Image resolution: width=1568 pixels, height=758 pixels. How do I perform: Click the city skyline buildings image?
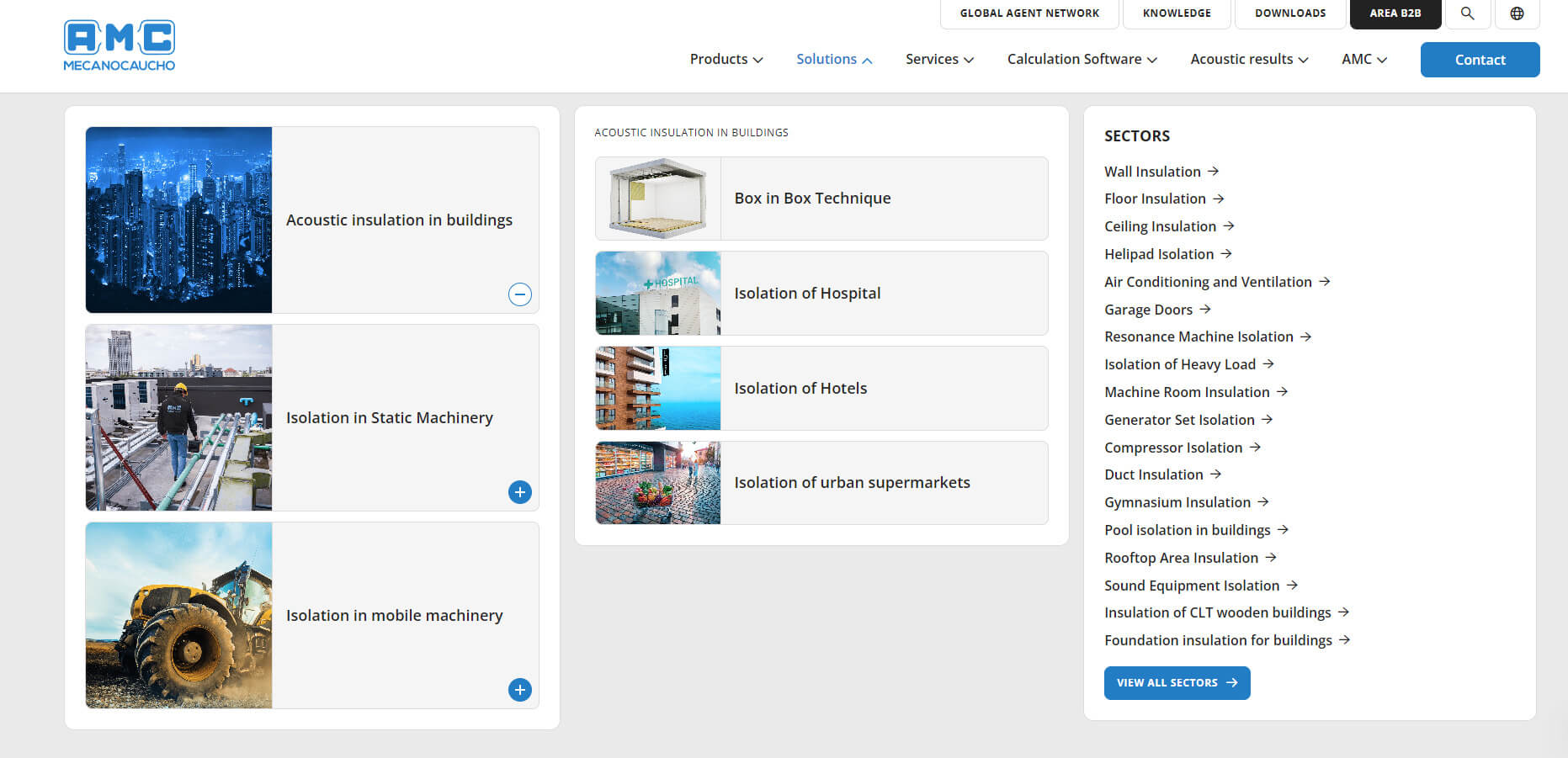(x=178, y=220)
